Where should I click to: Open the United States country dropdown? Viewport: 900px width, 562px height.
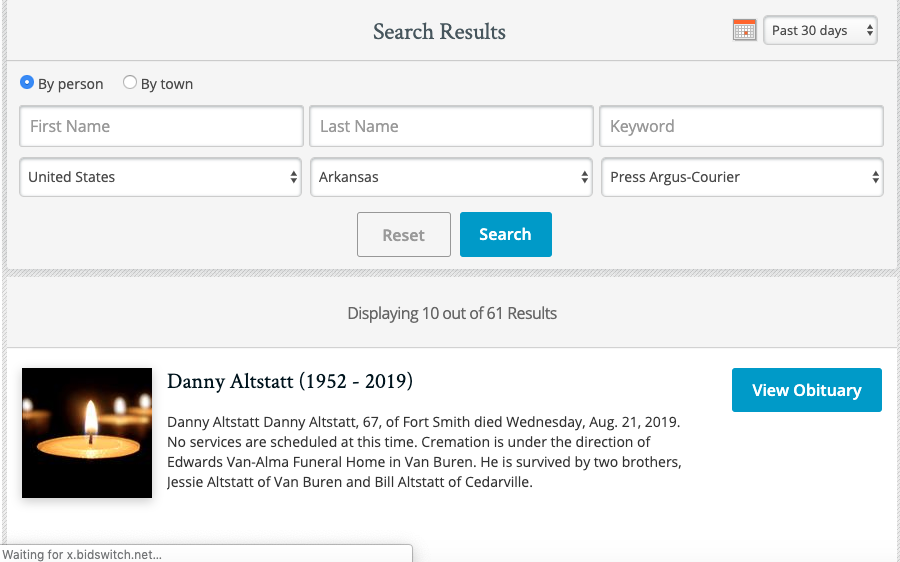click(x=161, y=177)
